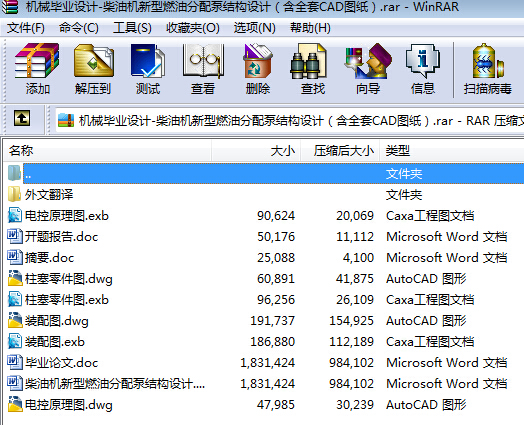Sort by 名称 column header
The image size is (524, 425).
pos(108,151)
